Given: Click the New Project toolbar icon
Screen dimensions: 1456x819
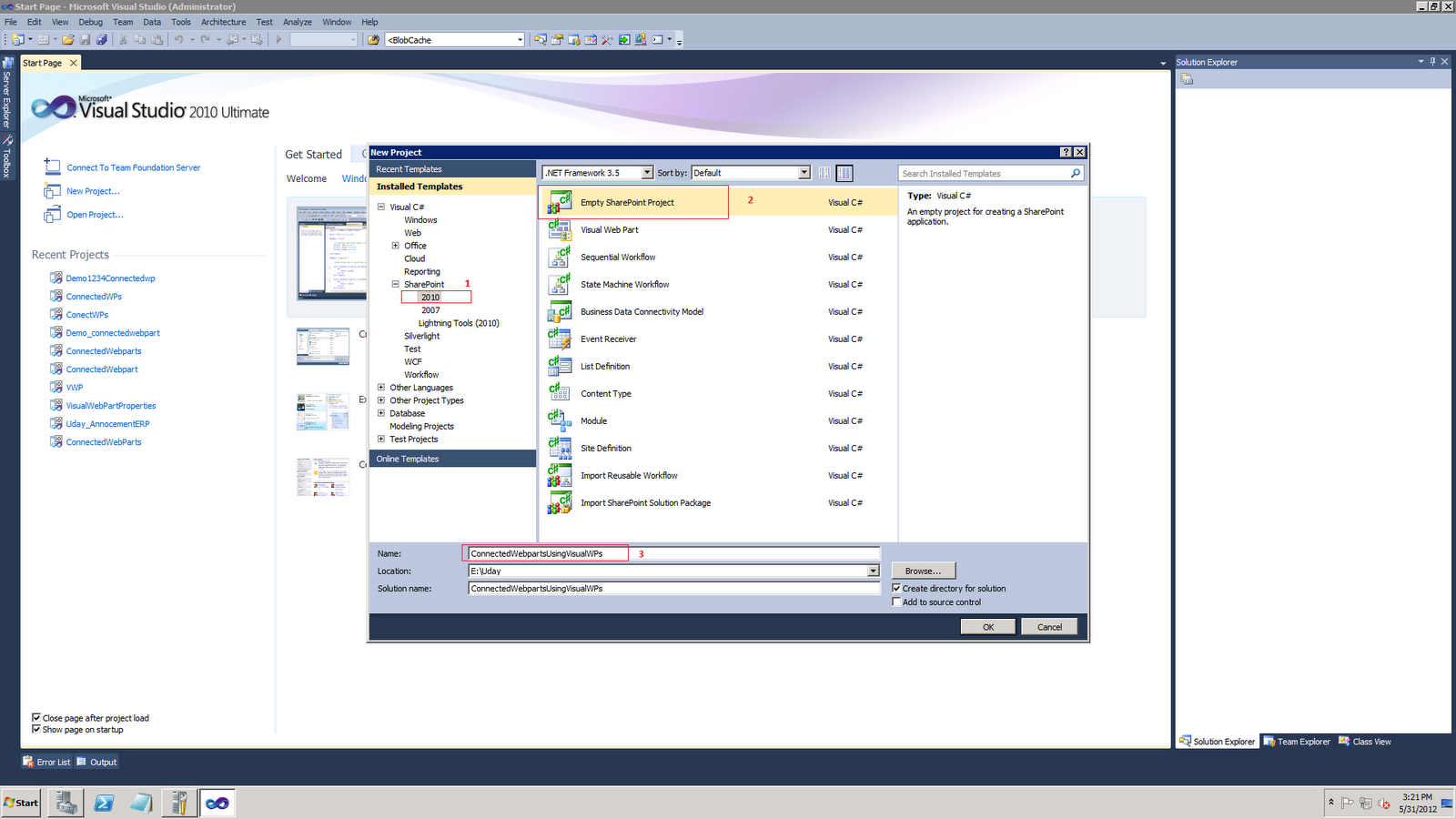Looking at the screenshot, I should (x=17, y=40).
